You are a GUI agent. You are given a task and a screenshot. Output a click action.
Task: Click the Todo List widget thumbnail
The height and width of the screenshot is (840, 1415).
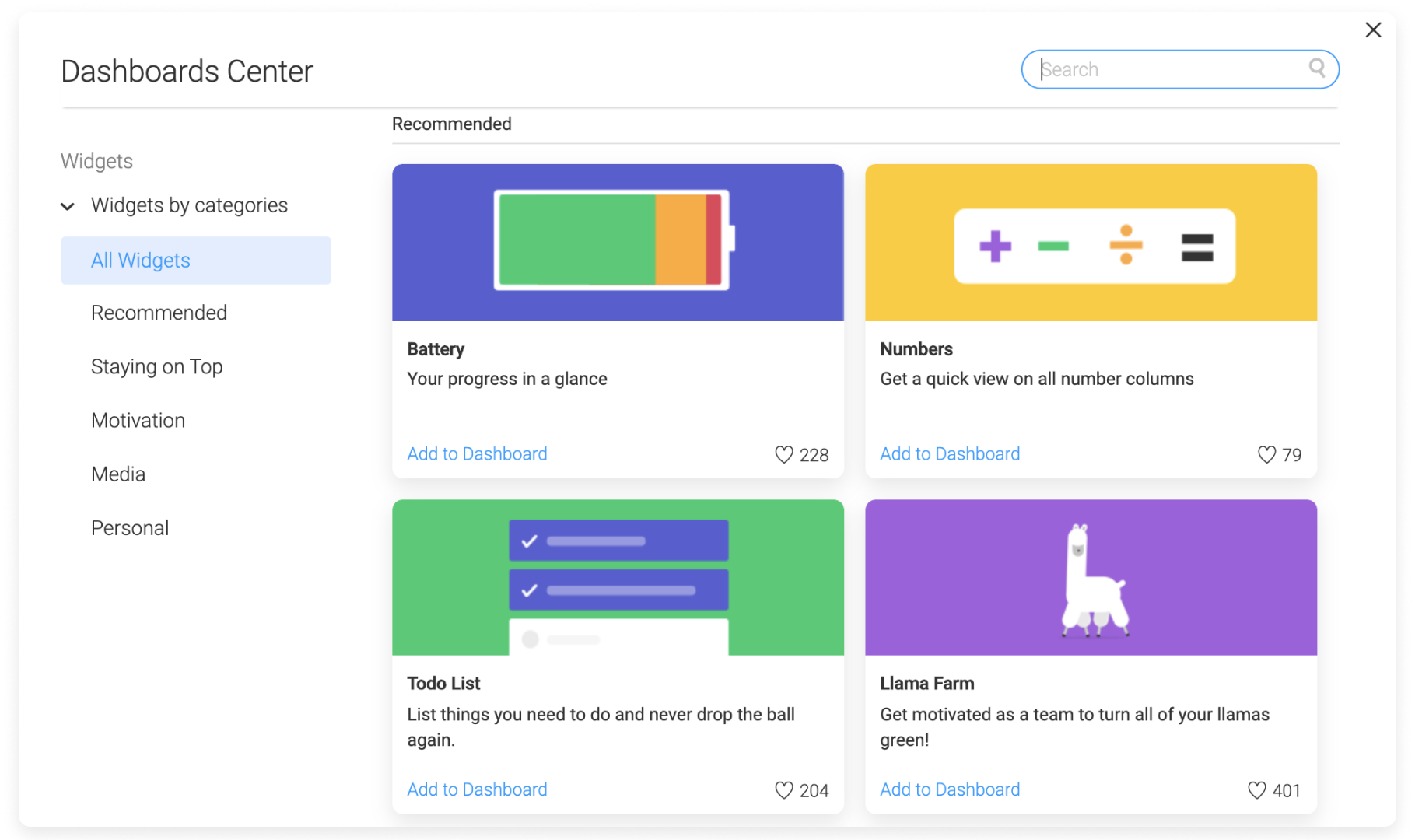[x=618, y=577]
